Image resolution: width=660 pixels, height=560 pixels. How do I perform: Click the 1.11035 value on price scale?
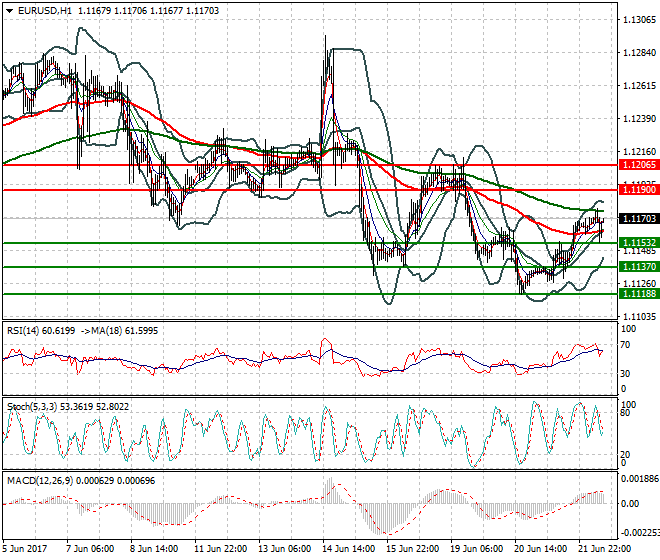click(638, 316)
